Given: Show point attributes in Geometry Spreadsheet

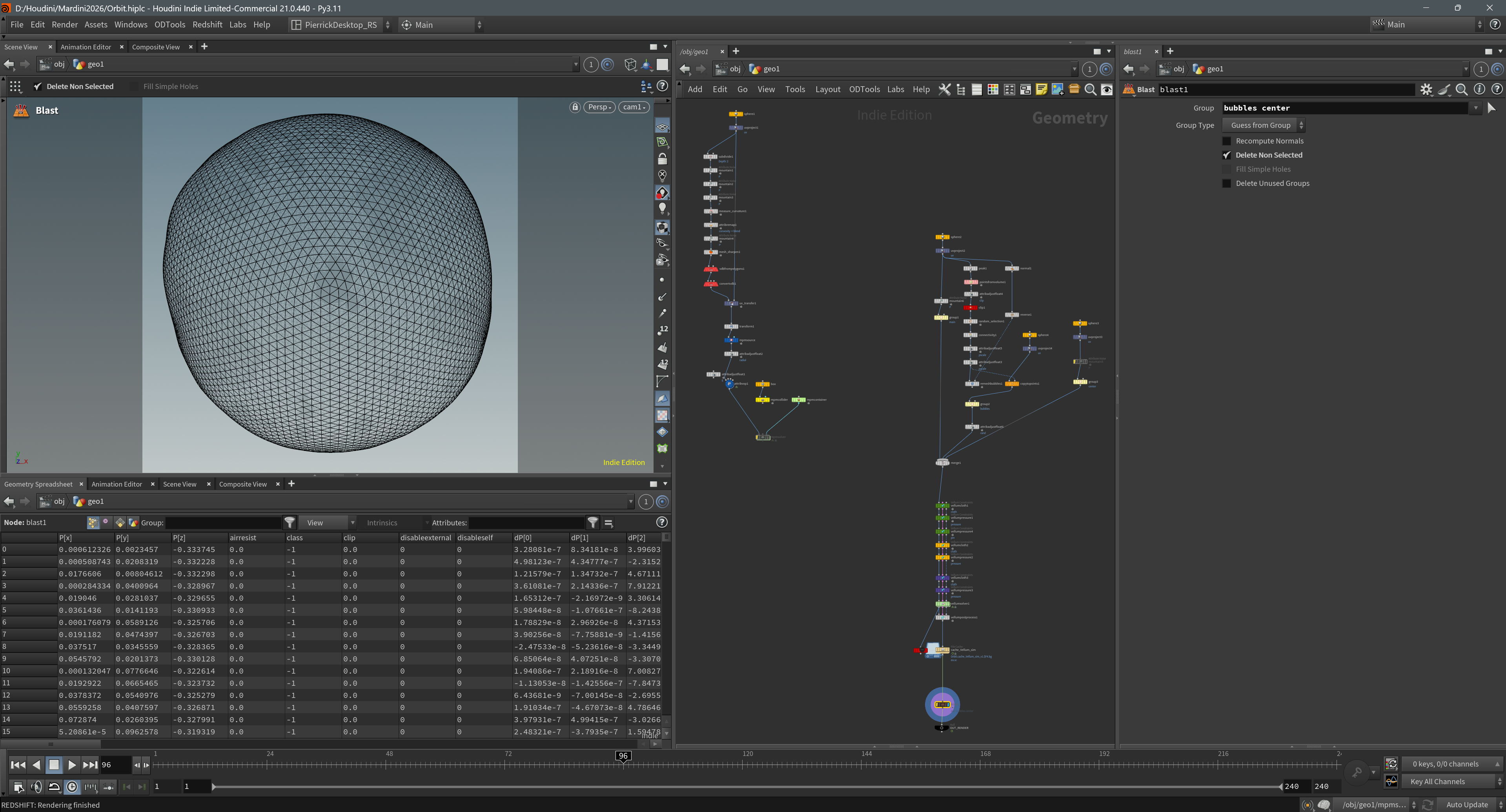Looking at the screenshot, I should point(93,522).
